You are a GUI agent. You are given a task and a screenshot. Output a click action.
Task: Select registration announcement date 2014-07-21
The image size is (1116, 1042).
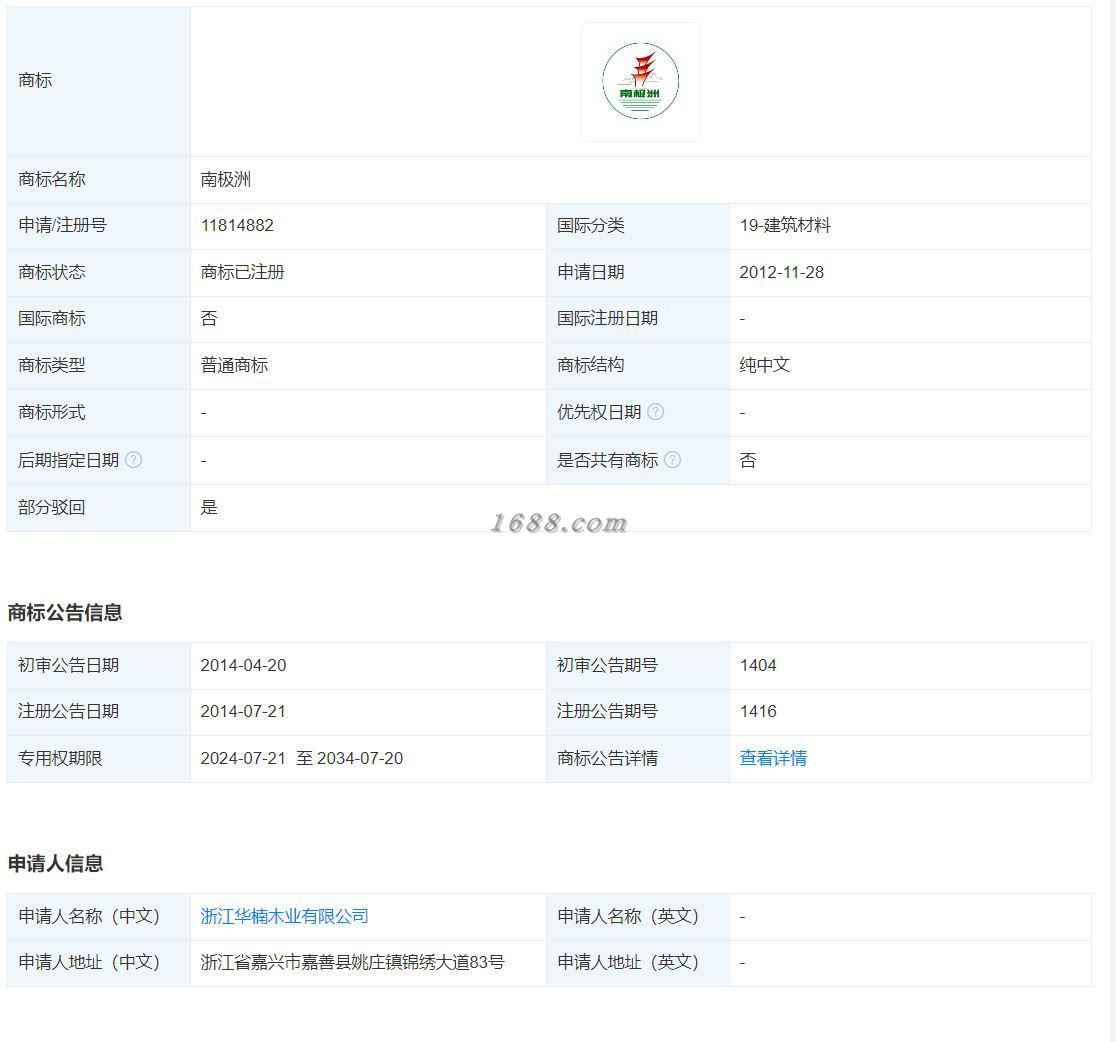[243, 711]
